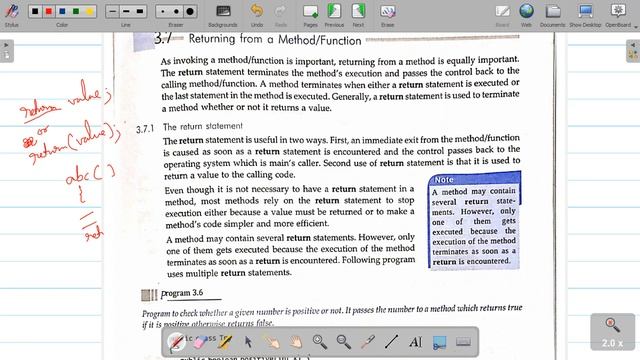Select the Capture part of screen tool
640x360 pixels.
pos(439,342)
